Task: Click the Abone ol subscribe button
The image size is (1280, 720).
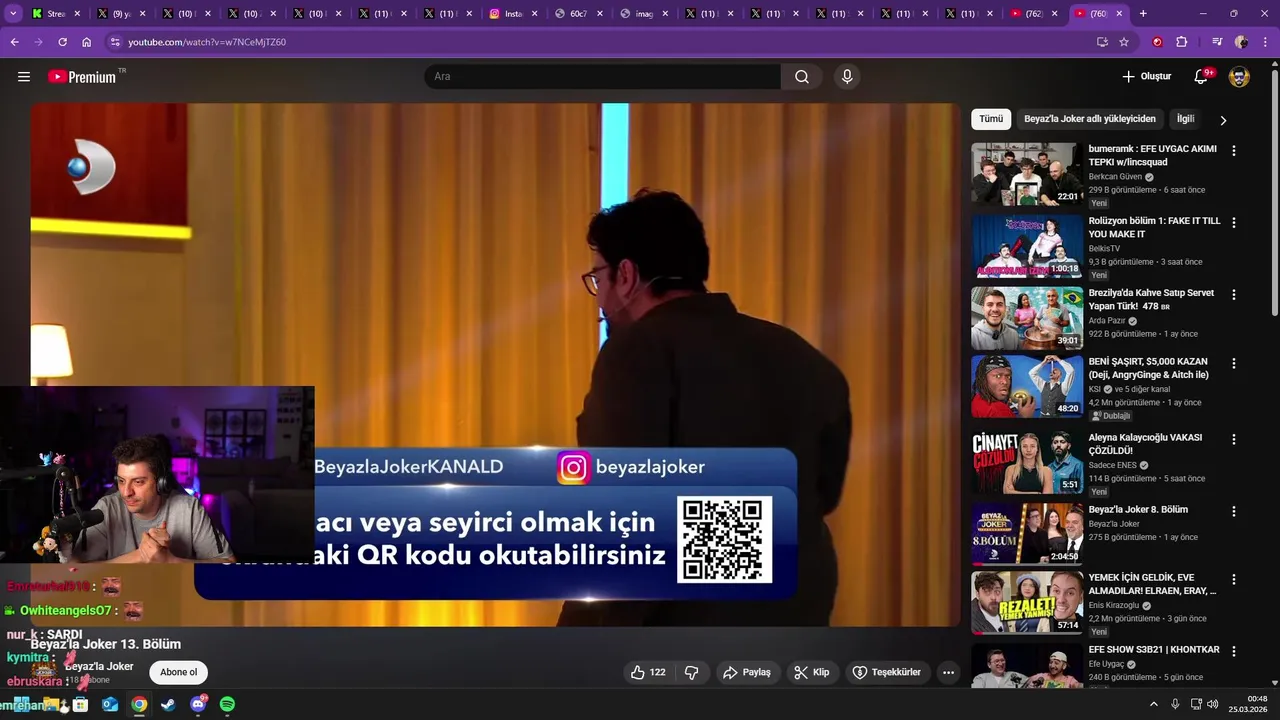Action: [x=179, y=672]
